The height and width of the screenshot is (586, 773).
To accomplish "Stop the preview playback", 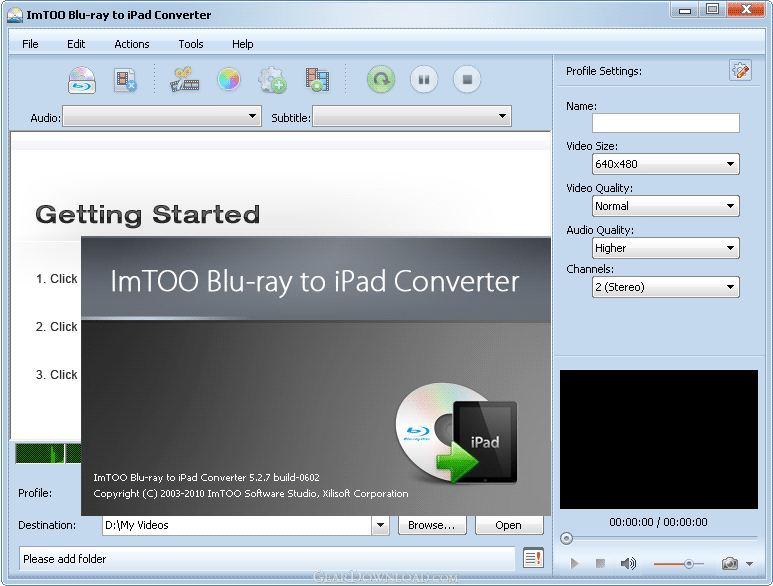I will tap(600, 563).
